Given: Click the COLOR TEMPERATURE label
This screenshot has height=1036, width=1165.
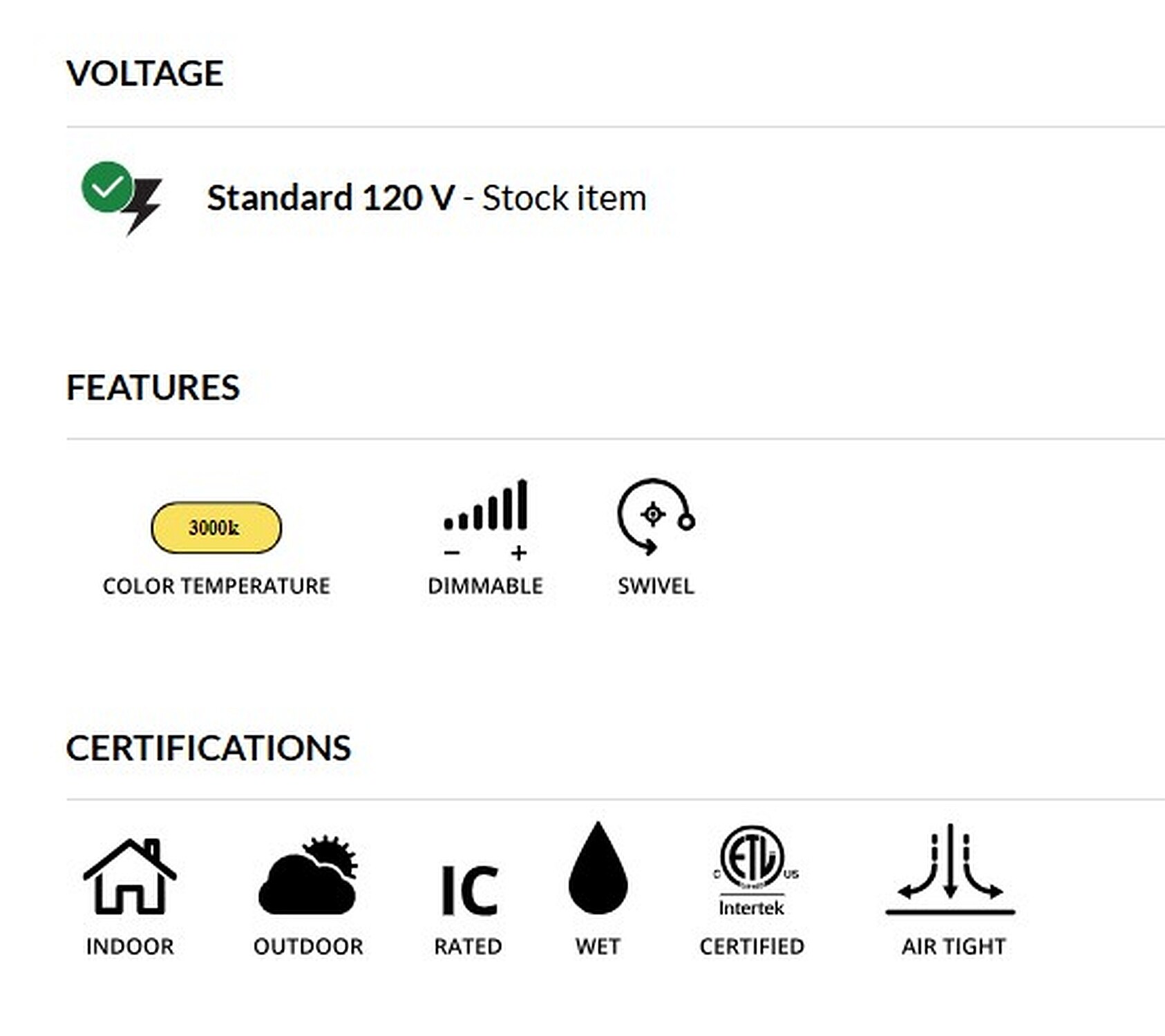Looking at the screenshot, I should point(216,586).
